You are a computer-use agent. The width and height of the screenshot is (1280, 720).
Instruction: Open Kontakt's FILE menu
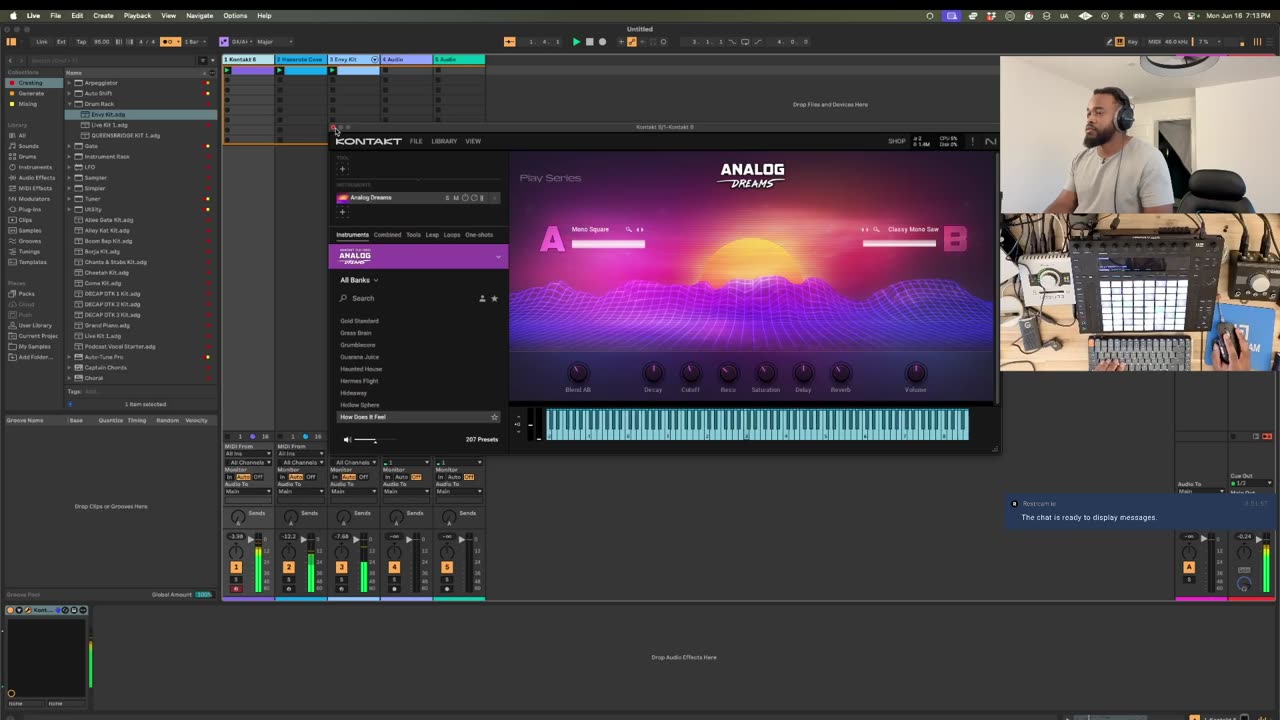416,141
